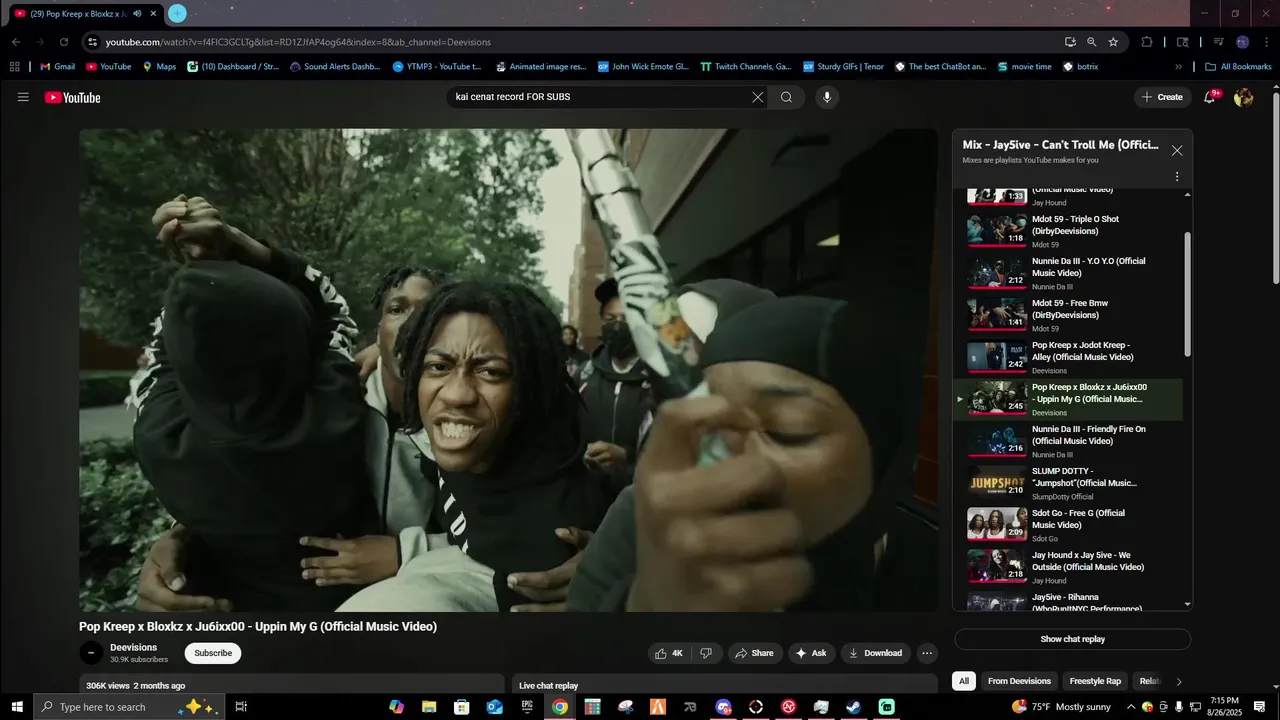Open Sturdy GIFs Tenor bookmark
Image resolution: width=1280 pixels, height=720 pixels.
(x=843, y=67)
